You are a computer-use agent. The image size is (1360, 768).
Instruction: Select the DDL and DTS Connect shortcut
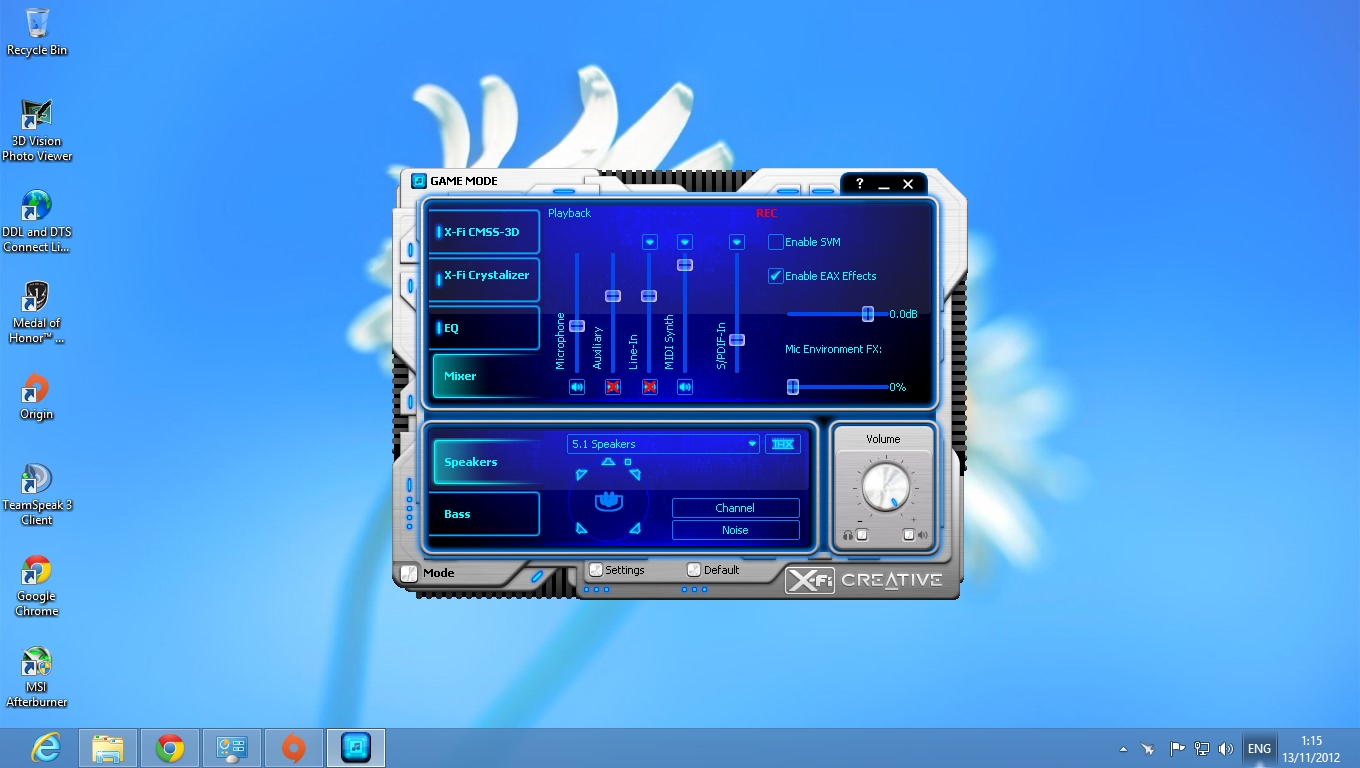coord(37,221)
